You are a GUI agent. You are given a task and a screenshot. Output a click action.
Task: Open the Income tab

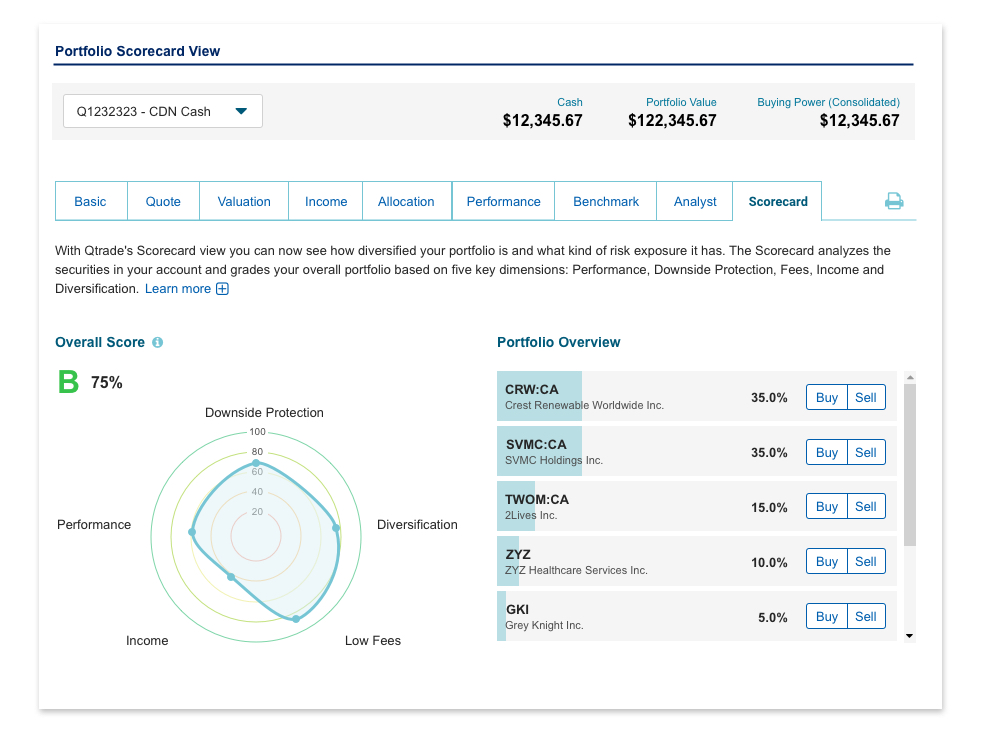326,201
